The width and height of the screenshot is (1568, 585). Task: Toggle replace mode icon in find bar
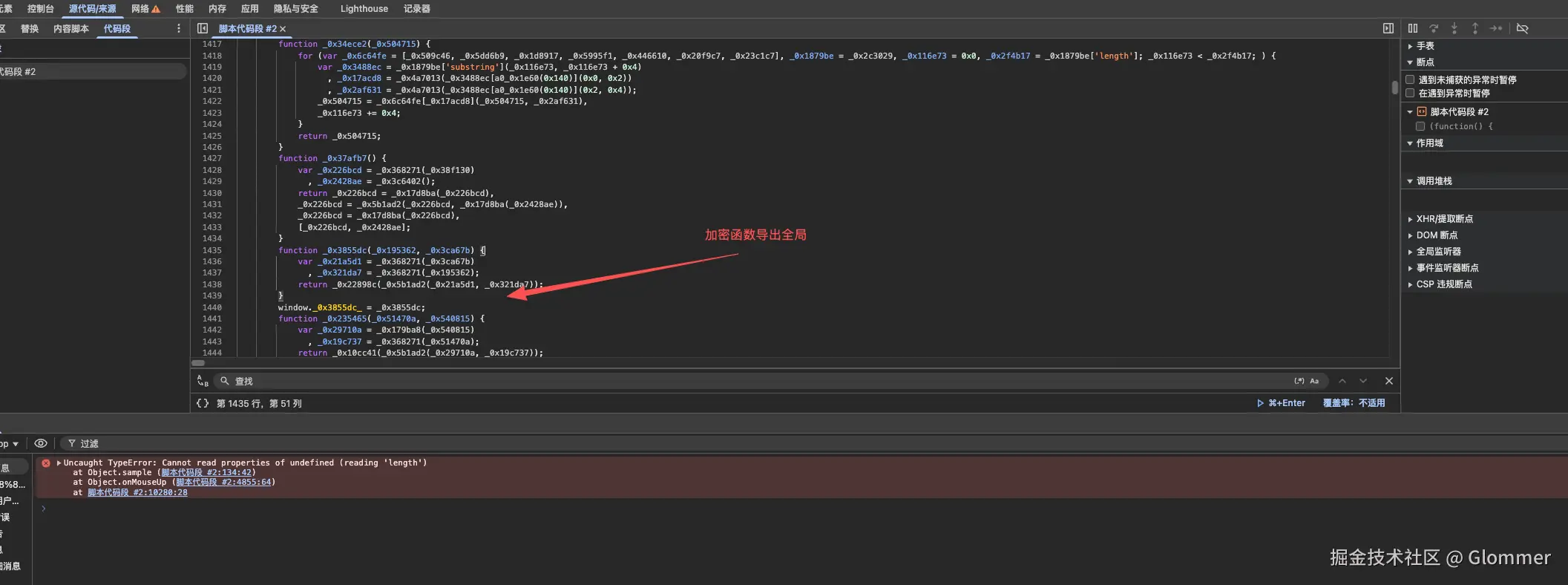(x=203, y=381)
